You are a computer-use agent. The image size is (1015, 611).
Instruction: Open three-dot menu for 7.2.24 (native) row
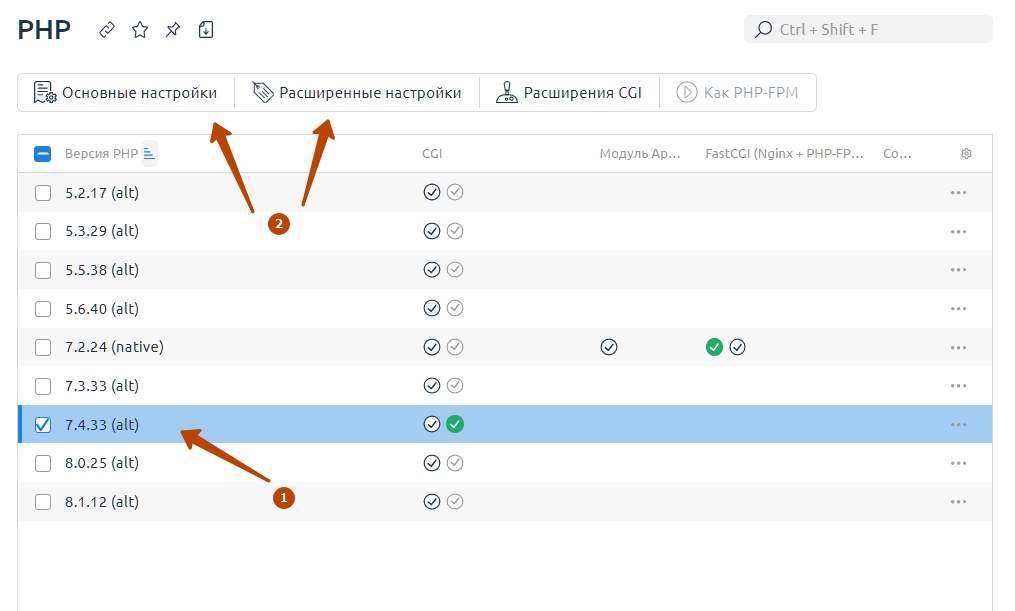tap(958, 348)
